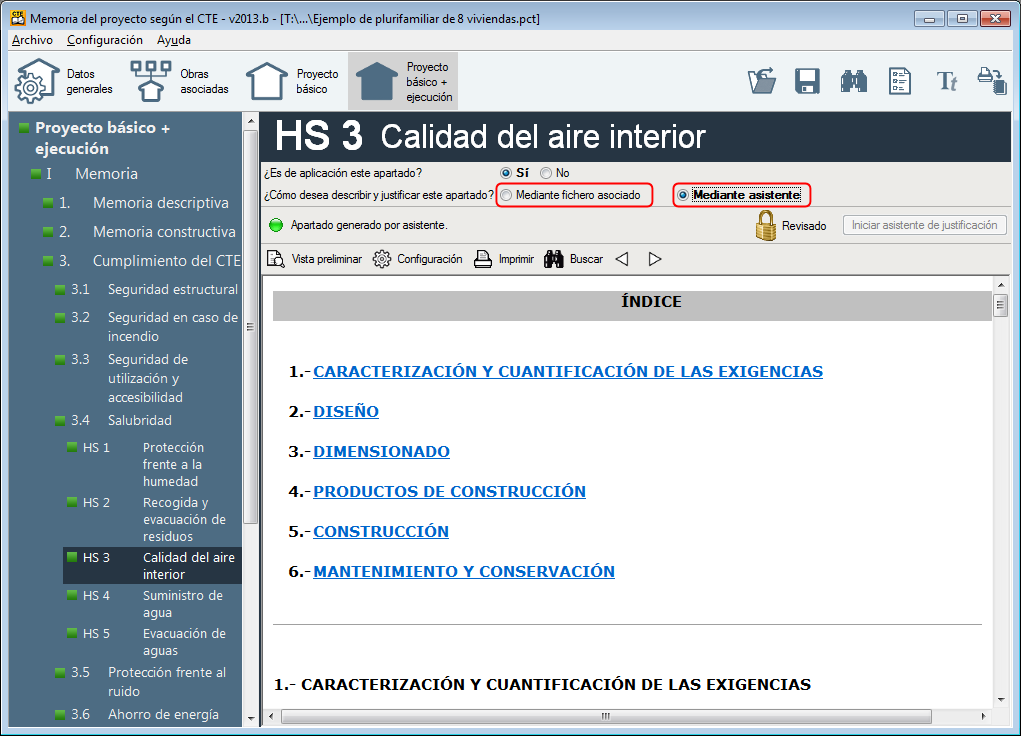Click the printer export icon top-right
The height and width of the screenshot is (736, 1021).
[992, 81]
